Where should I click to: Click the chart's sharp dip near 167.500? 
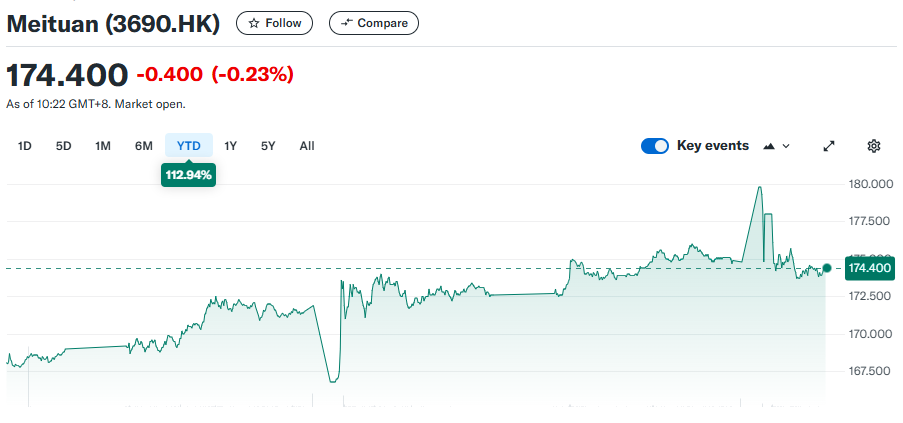[333, 380]
